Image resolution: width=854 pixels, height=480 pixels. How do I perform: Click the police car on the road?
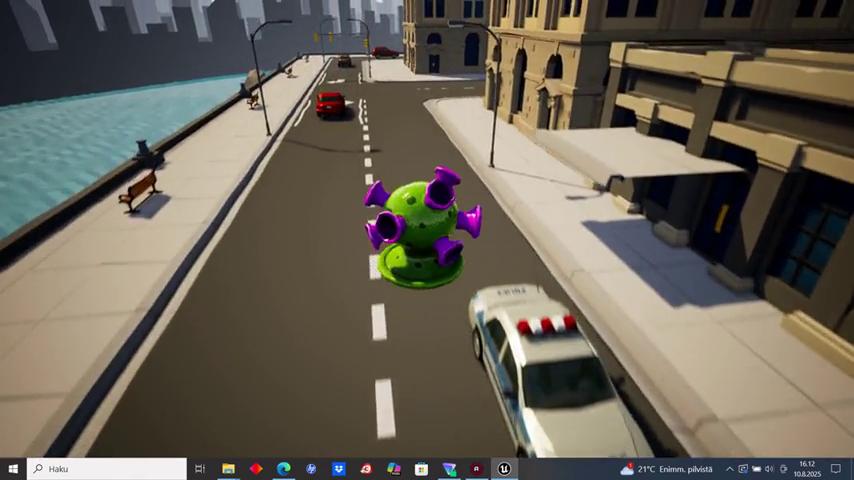(x=545, y=370)
